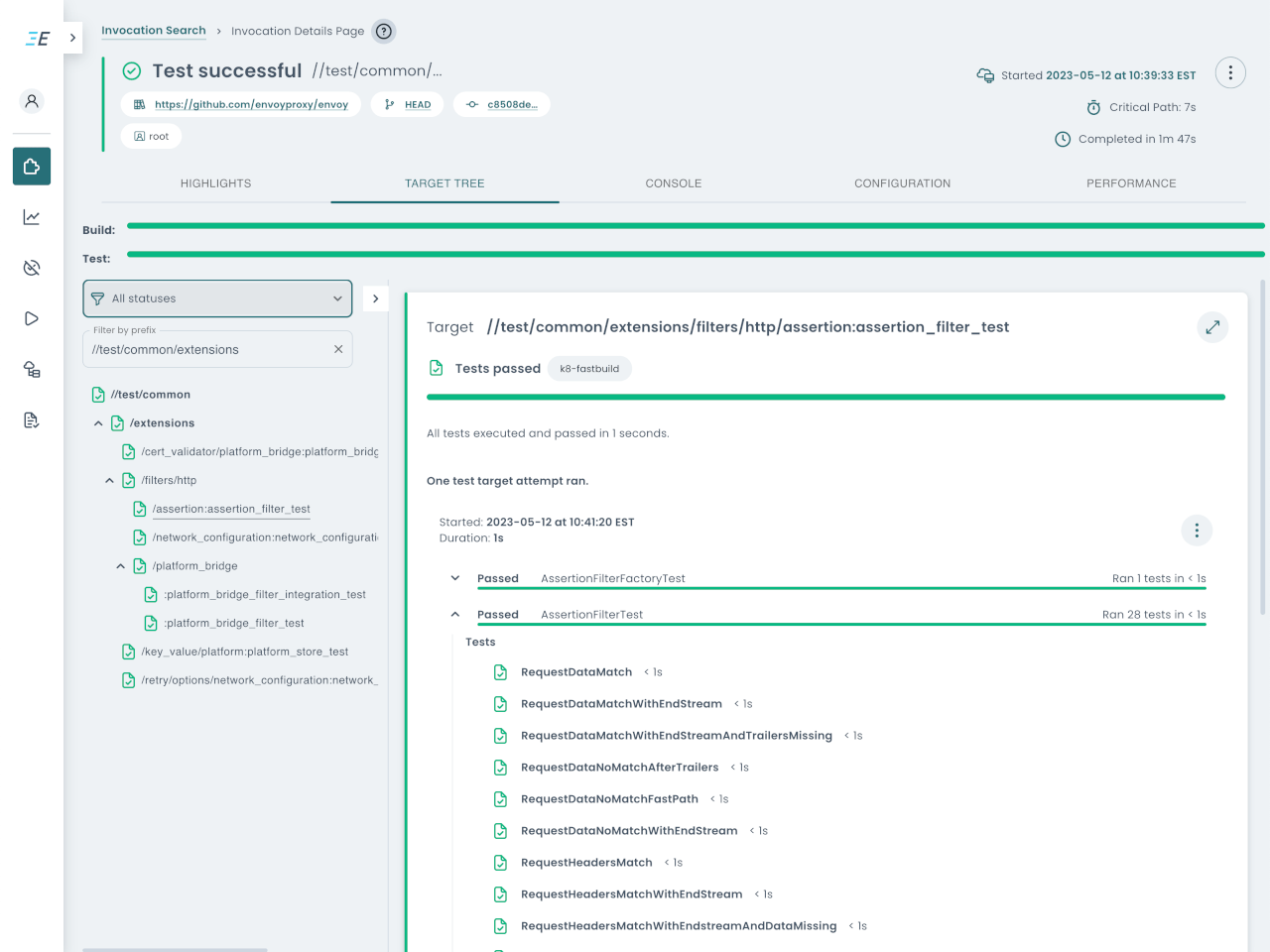Expand the AssertionFilterFactoryTest row

coord(454,578)
